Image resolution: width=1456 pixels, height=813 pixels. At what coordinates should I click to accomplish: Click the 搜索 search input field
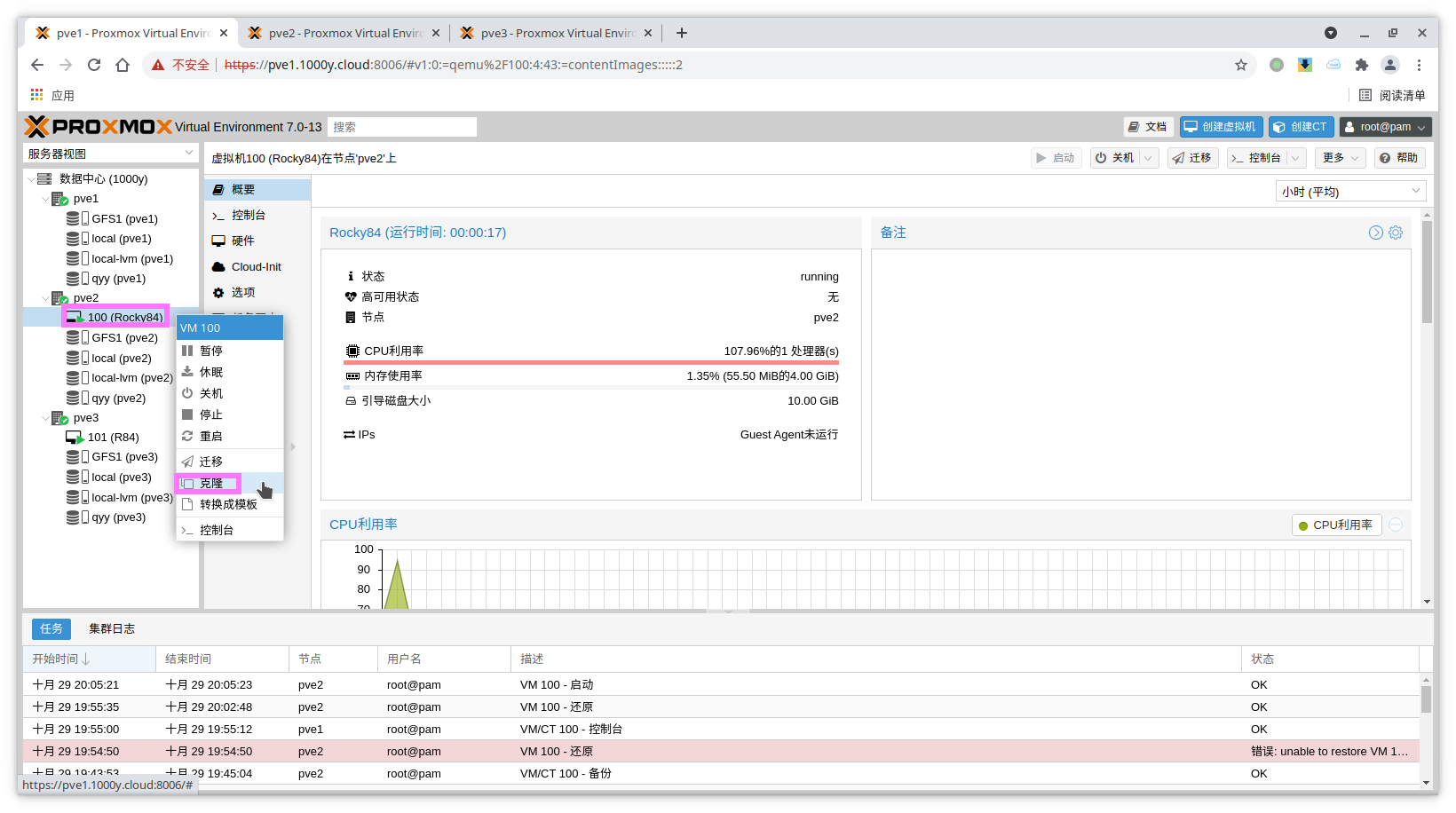tap(402, 127)
